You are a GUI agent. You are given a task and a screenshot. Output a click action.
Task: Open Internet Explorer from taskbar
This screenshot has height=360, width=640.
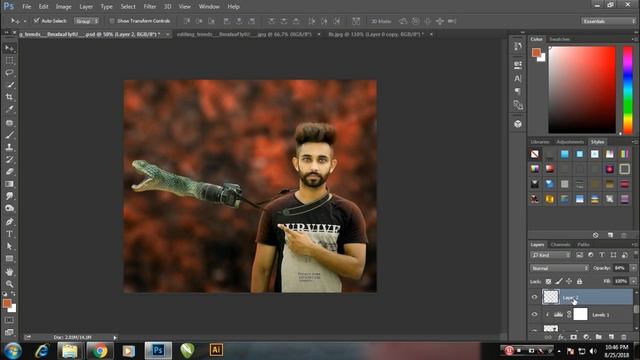(42, 350)
